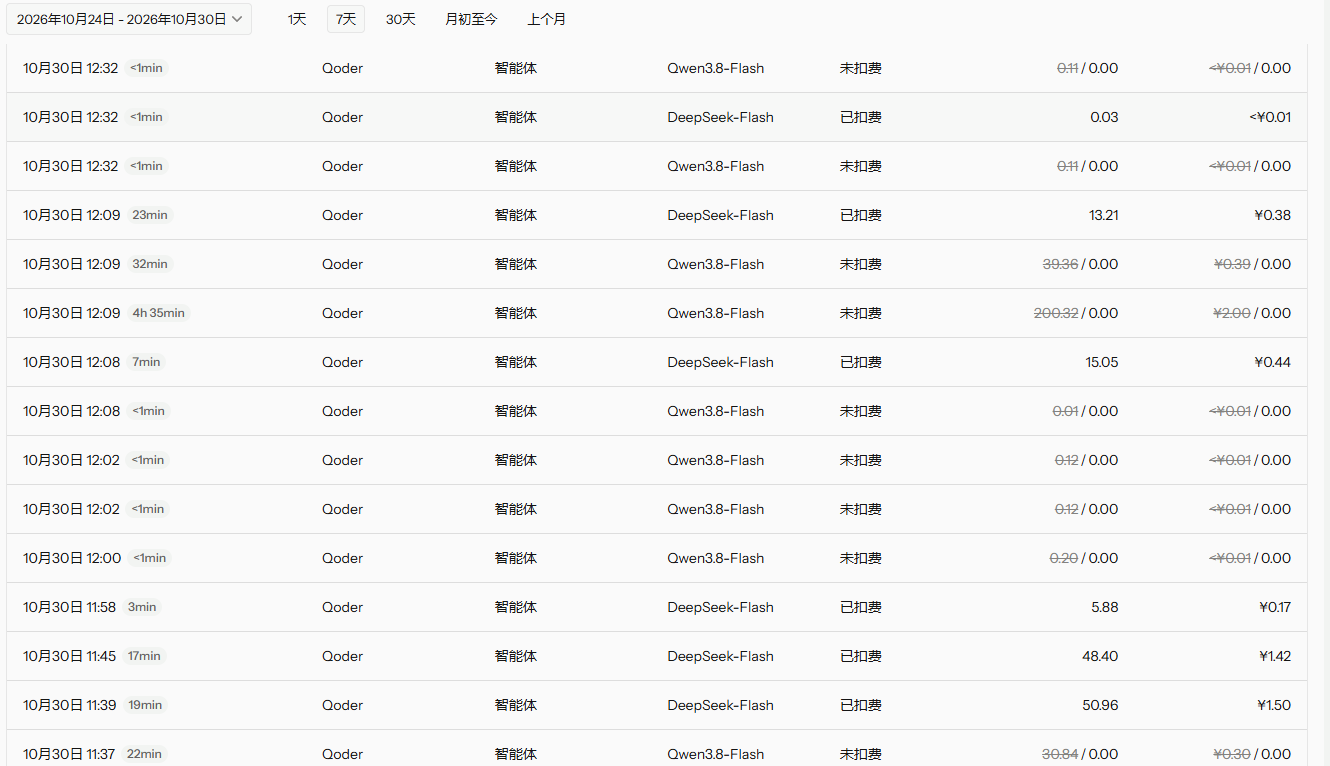Click the 5.88 usage value
Image resolution: width=1330 pixels, height=766 pixels.
(1105, 607)
